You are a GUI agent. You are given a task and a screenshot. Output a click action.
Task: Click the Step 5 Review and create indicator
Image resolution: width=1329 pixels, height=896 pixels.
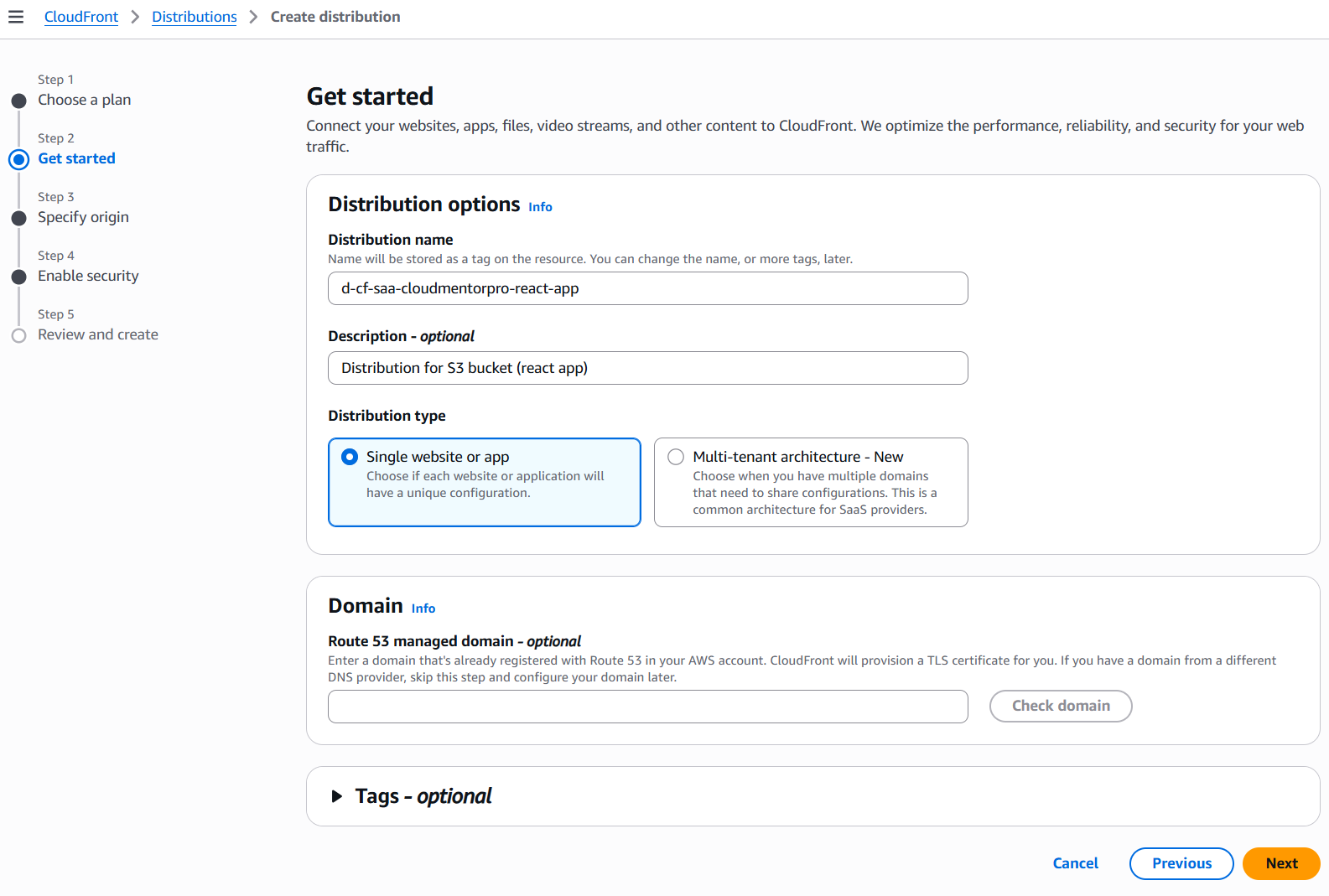point(19,335)
